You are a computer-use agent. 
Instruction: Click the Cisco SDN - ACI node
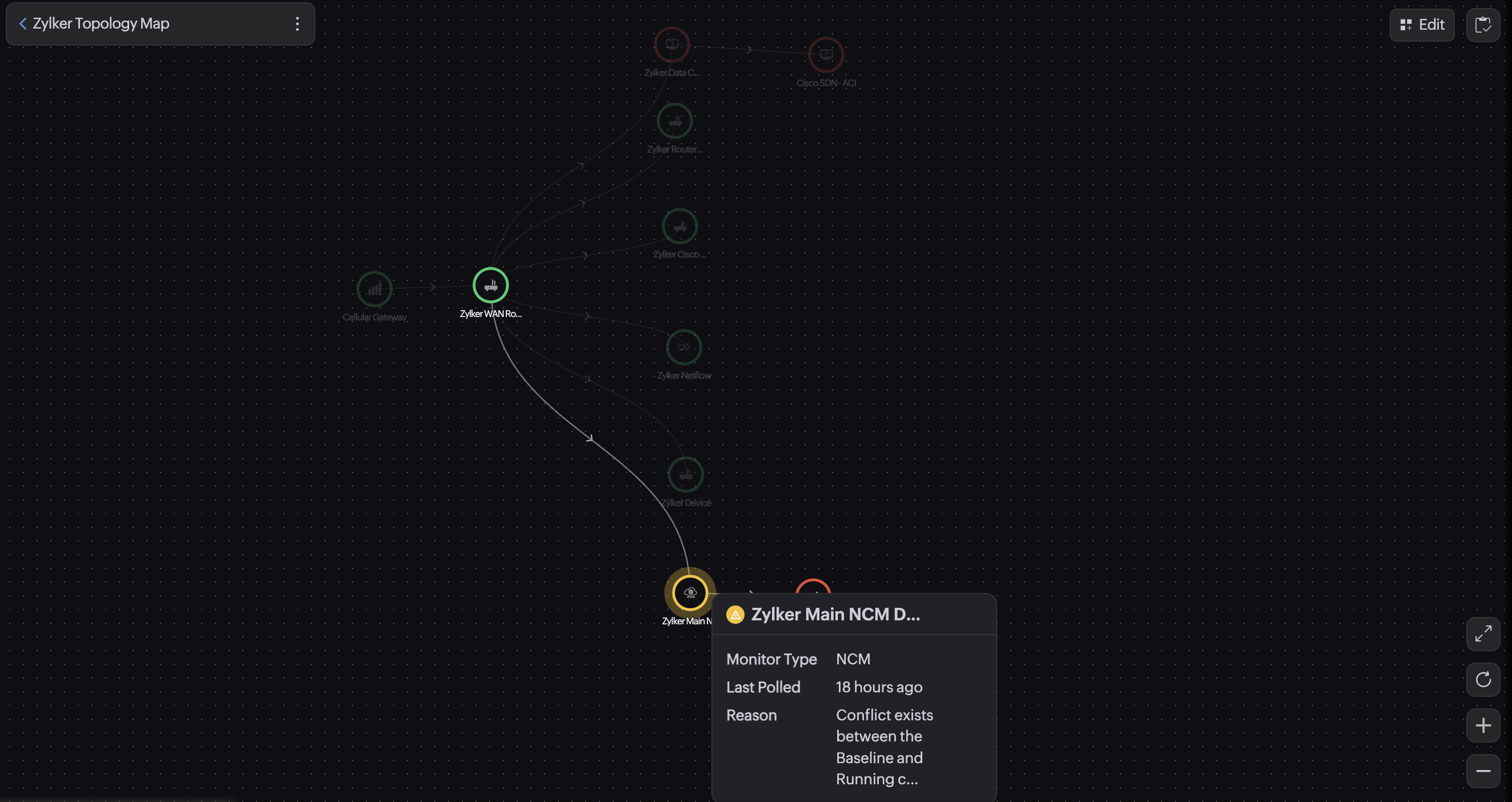[826, 55]
